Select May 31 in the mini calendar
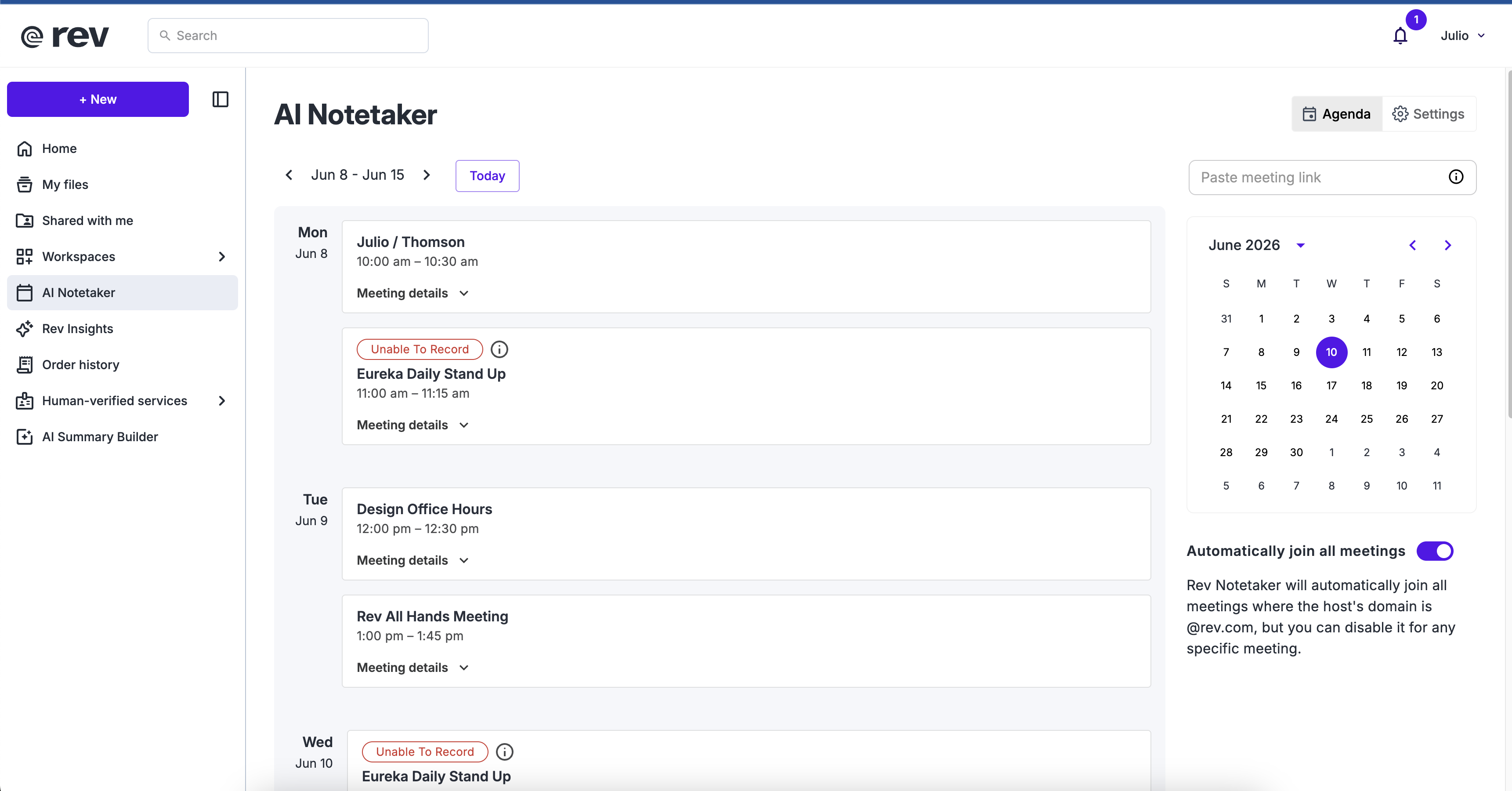The height and width of the screenshot is (791, 1512). [x=1226, y=319]
